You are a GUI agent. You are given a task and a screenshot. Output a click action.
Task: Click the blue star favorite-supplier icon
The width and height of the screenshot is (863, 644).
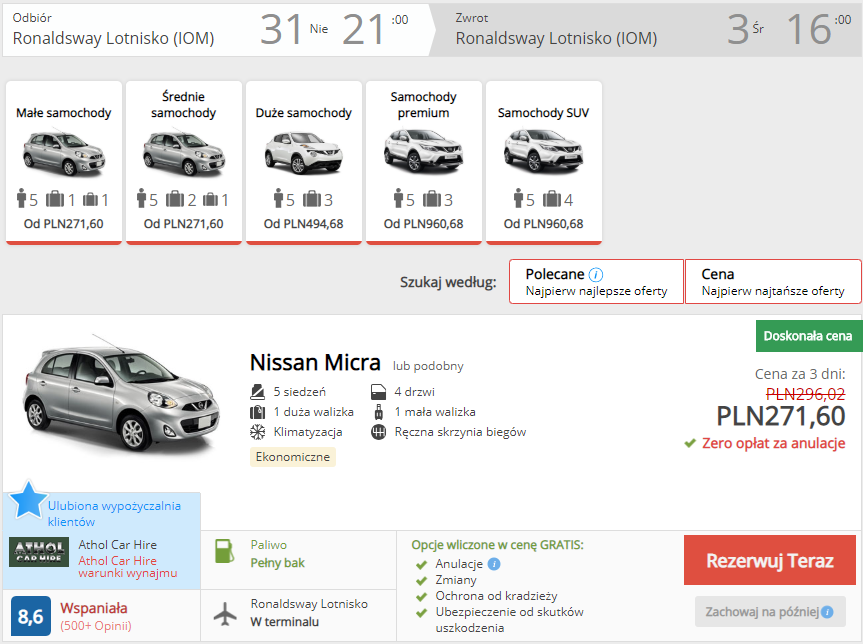point(29,500)
